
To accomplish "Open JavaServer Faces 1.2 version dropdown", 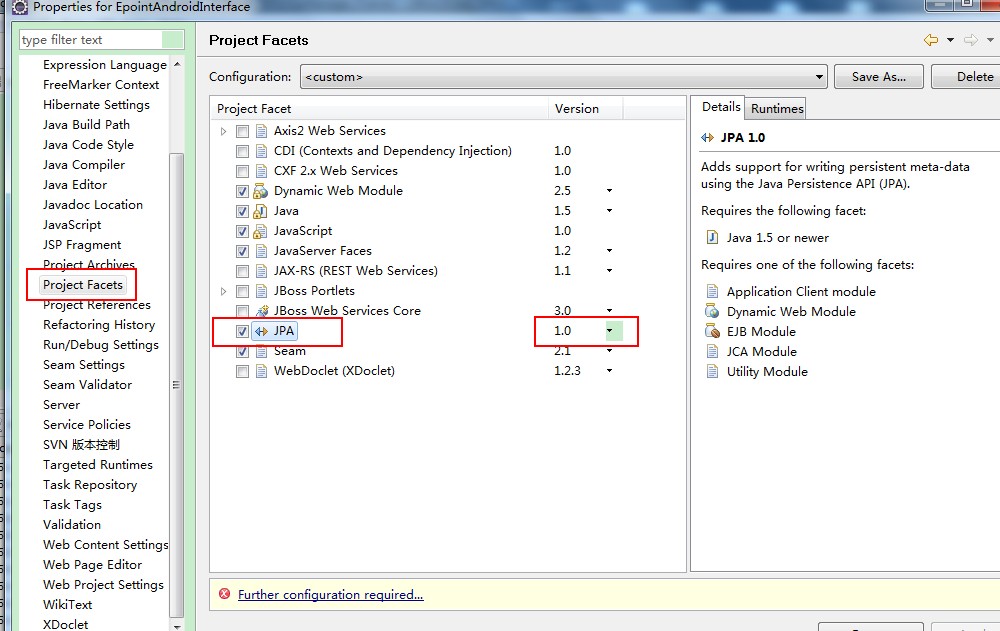I will point(610,251).
